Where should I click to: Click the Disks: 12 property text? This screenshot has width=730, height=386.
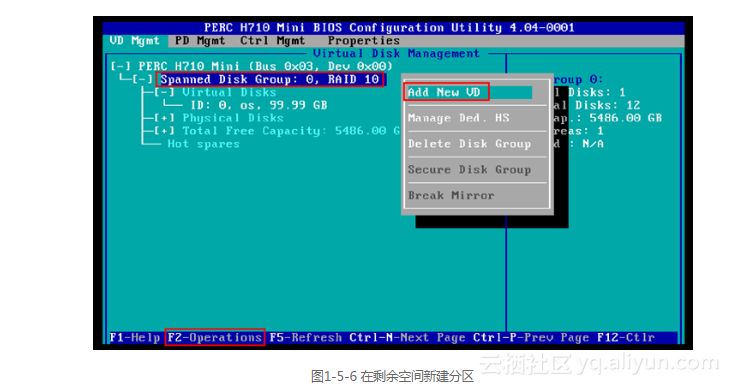pyautogui.click(x=608, y=105)
